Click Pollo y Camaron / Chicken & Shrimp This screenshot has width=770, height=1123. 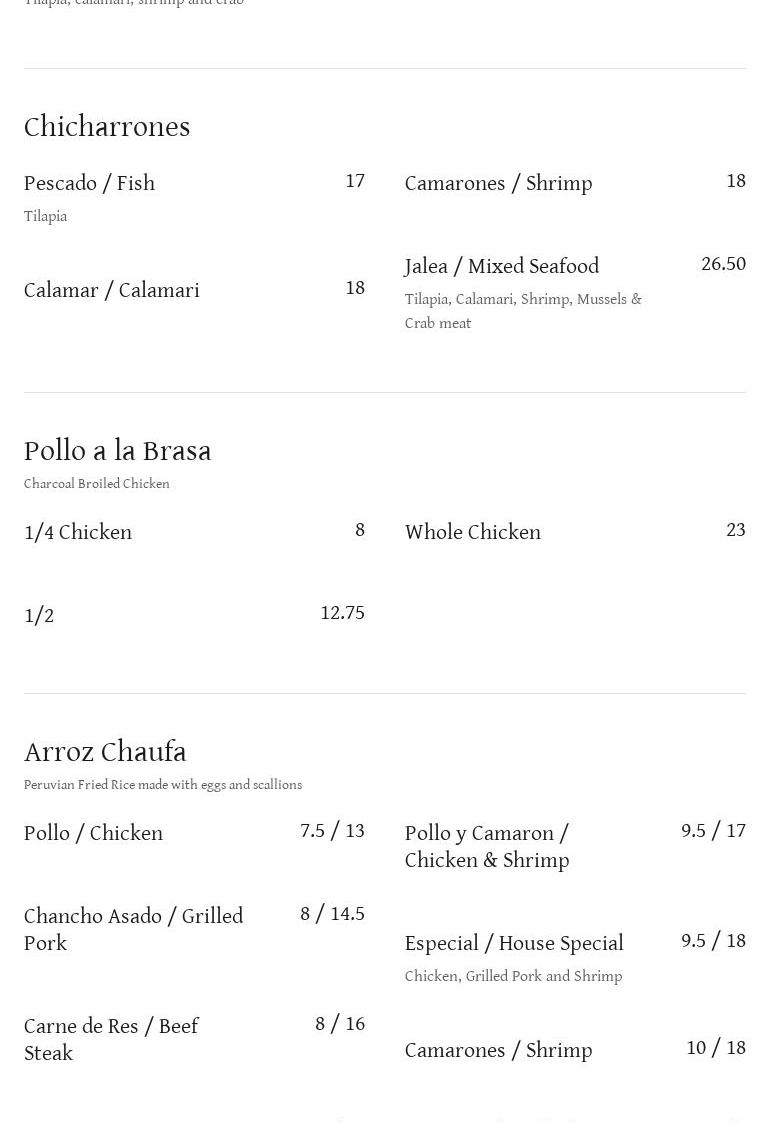coord(487,847)
